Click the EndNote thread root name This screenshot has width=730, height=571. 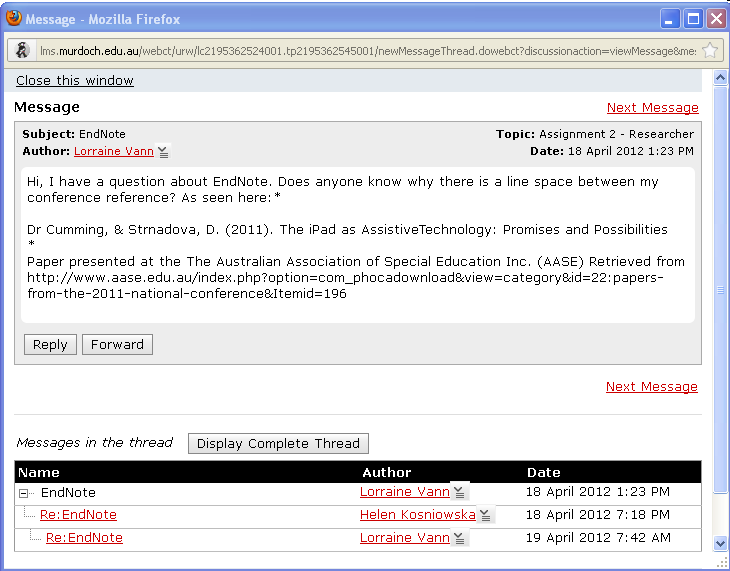pos(68,492)
